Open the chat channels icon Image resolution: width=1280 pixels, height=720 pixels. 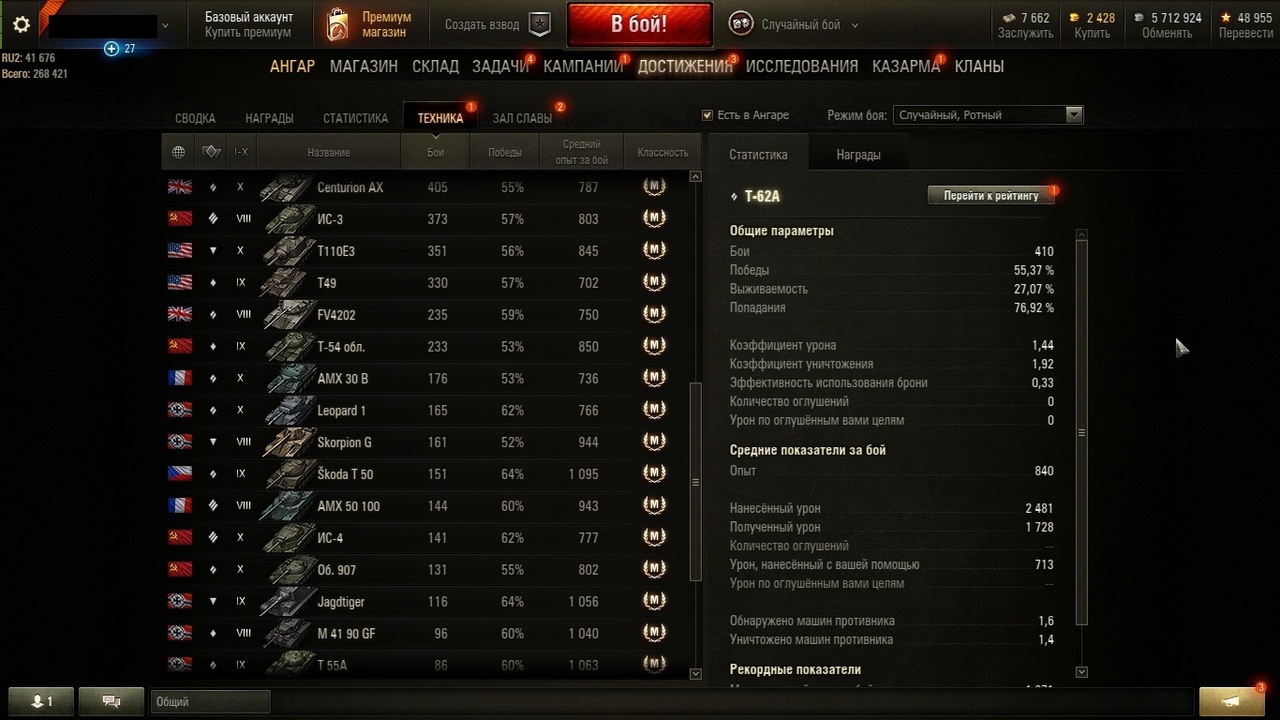(x=111, y=701)
